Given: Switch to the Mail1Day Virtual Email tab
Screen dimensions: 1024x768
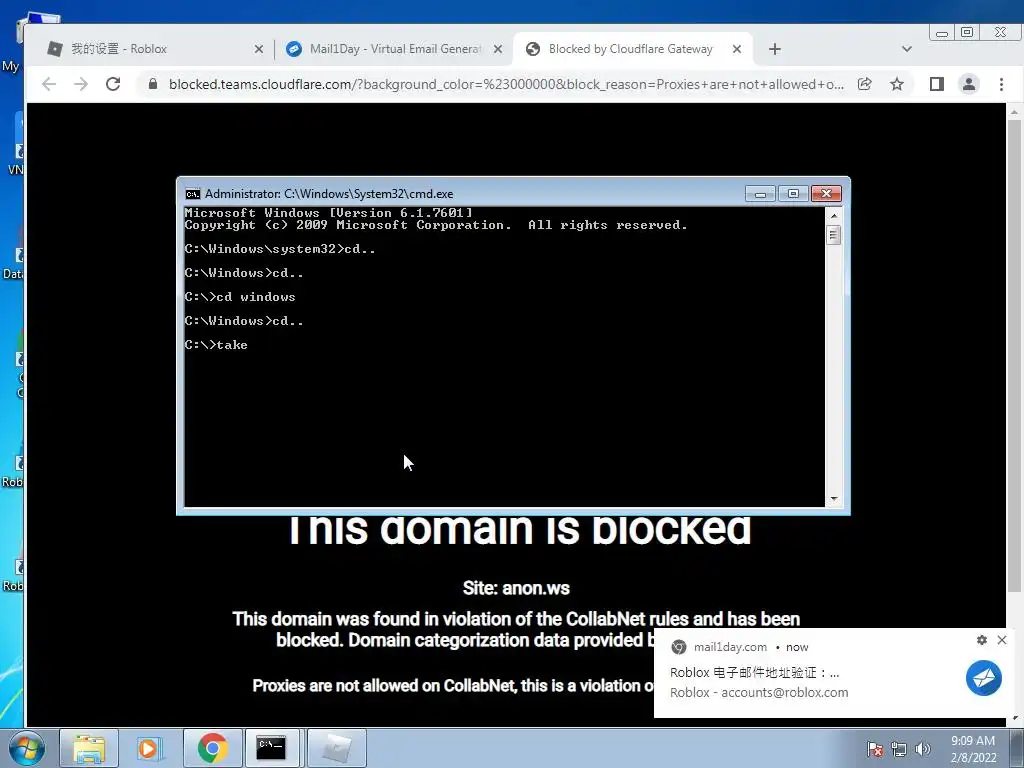Looking at the screenshot, I should (x=394, y=49).
